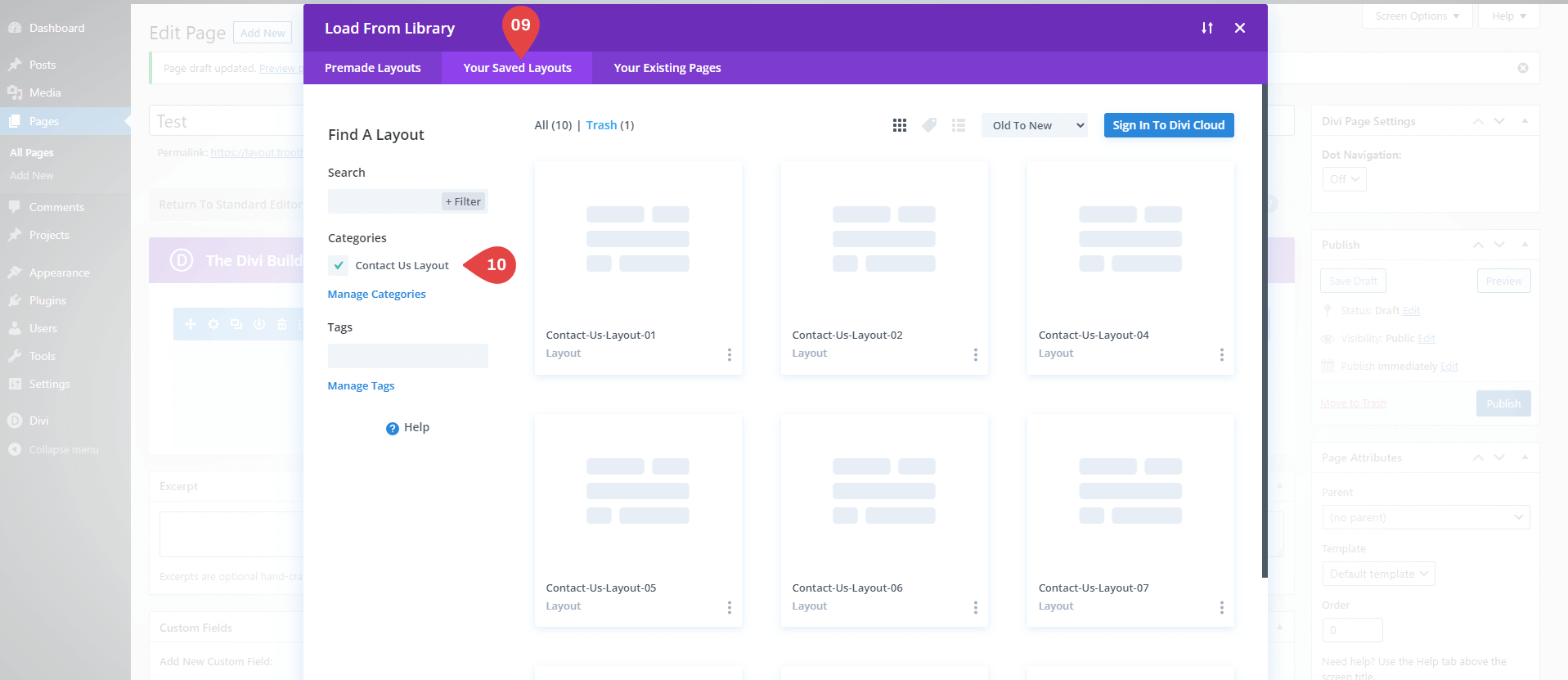Screen dimensions: 1568x680
Task: Open Manage Categories link
Action: coord(377,294)
